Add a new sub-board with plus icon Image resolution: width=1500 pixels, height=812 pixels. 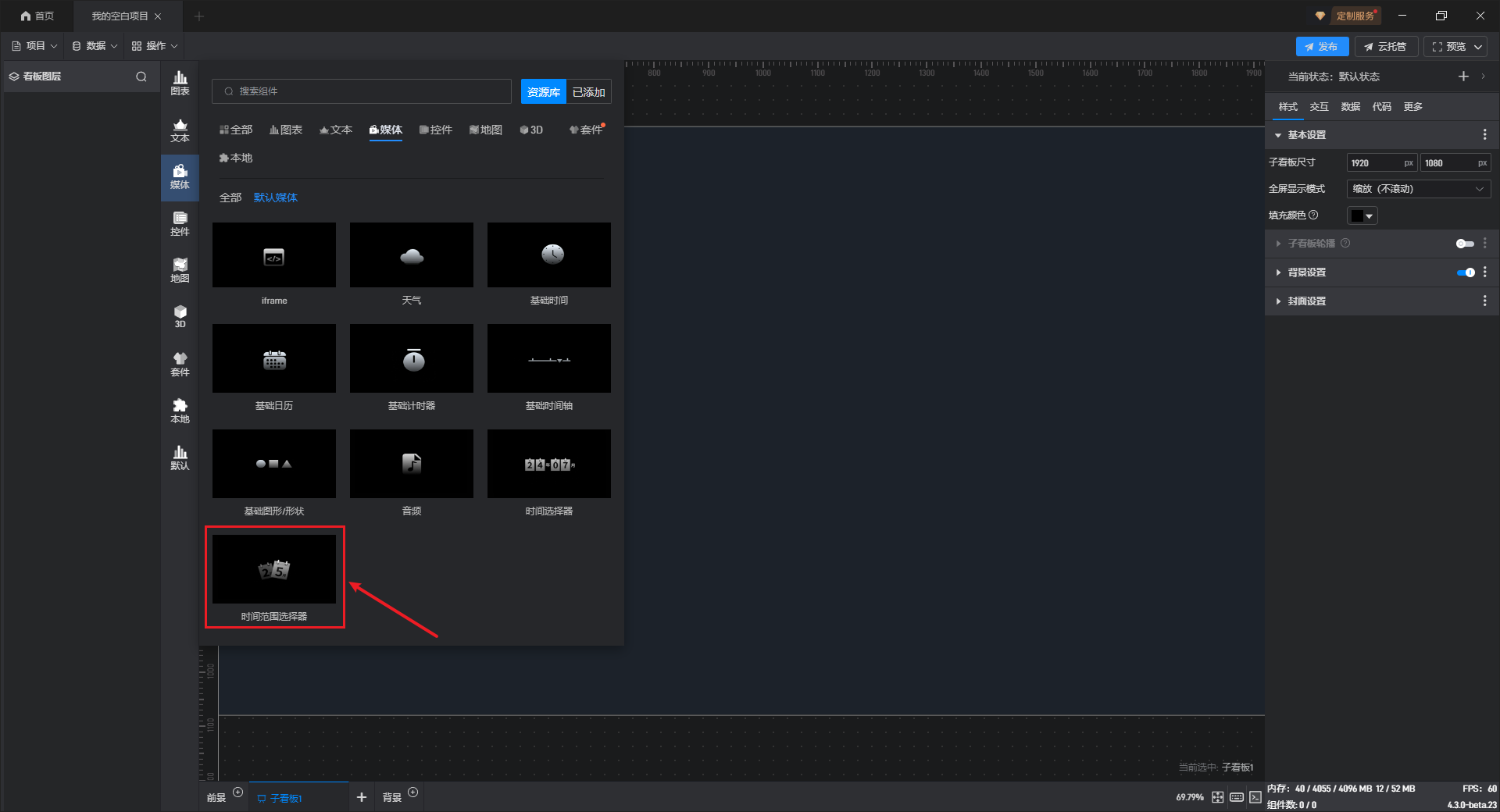(x=361, y=797)
